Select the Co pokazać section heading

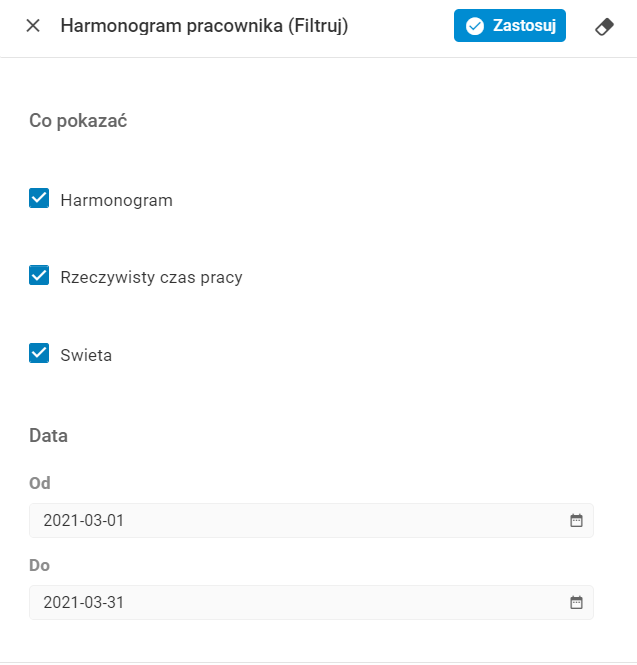click(x=78, y=121)
